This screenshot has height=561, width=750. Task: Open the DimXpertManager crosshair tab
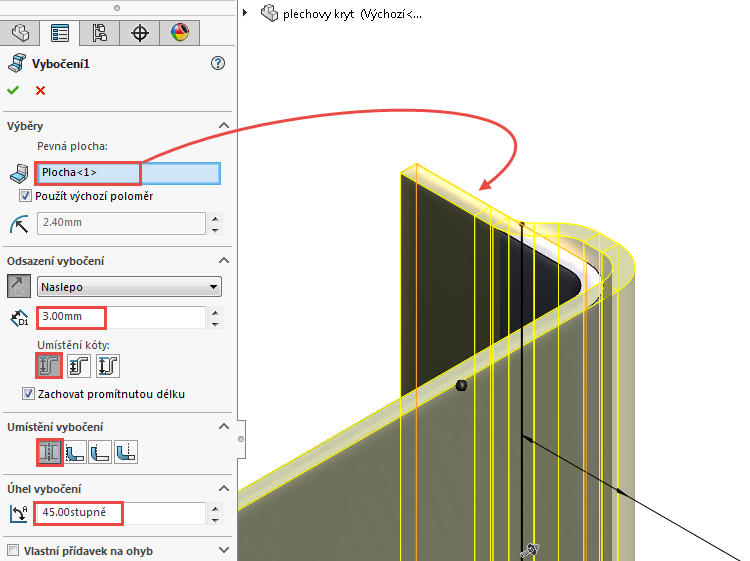click(x=140, y=33)
